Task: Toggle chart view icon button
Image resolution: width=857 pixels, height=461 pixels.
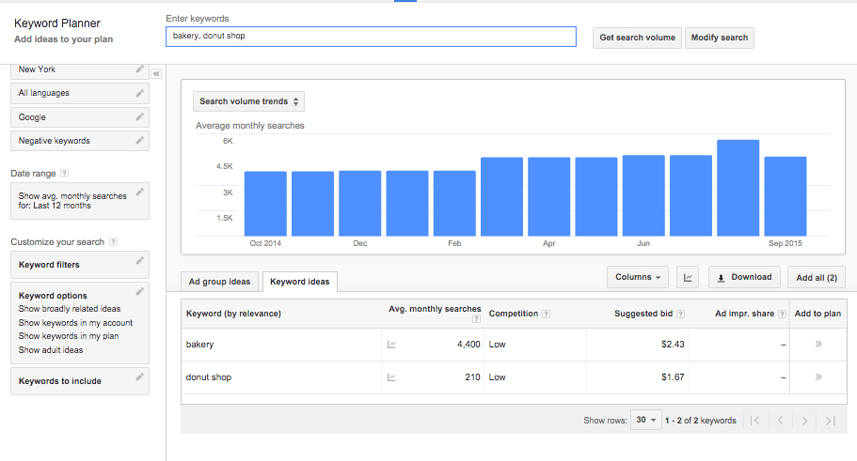Action: point(688,277)
